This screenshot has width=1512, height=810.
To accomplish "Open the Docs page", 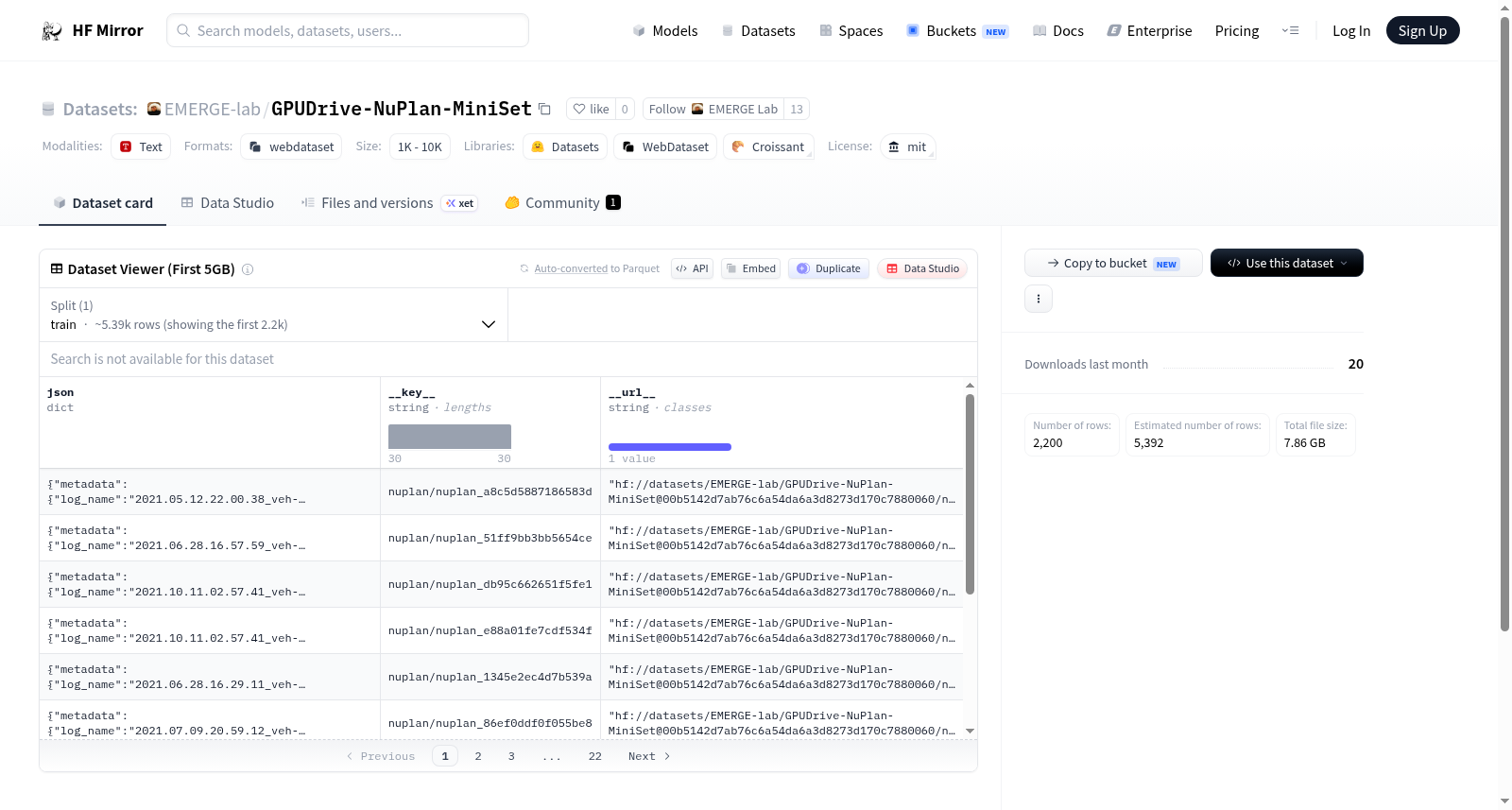I will pyautogui.click(x=1057, y=31).
